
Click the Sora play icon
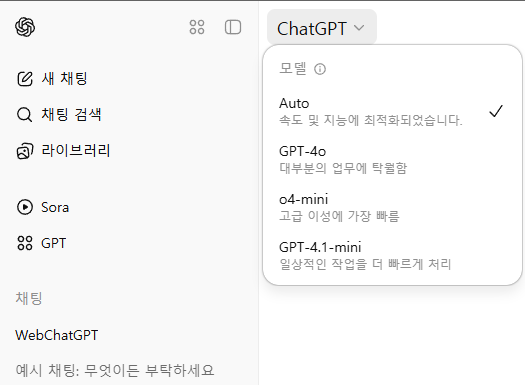click(25, 207)
